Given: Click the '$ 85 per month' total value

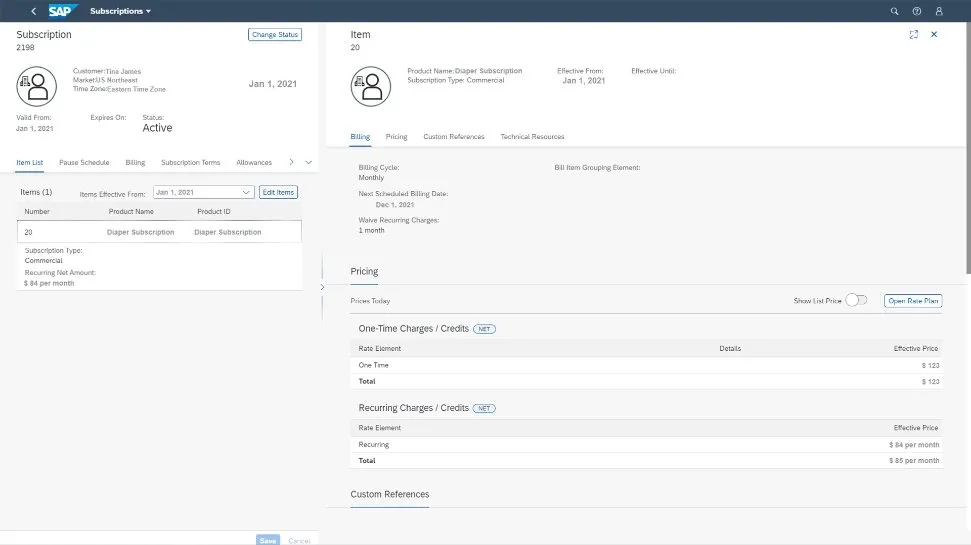Looking at the screenshot, I should tap(914, 461).
